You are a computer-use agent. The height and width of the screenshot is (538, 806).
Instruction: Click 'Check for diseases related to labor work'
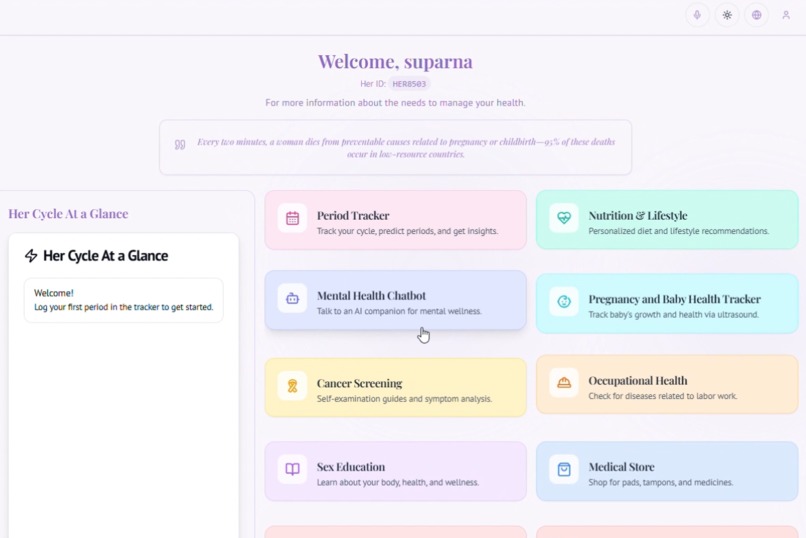pos(663,396)
